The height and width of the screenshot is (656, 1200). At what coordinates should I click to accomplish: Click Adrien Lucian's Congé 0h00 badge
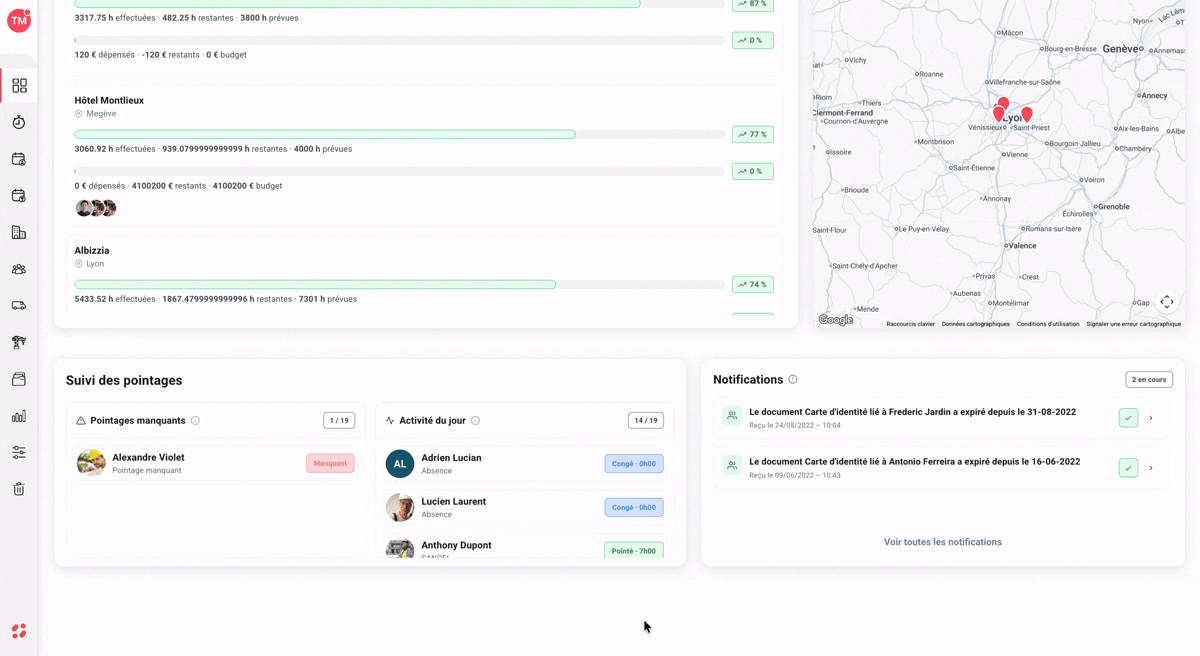[x=634, y=464]
